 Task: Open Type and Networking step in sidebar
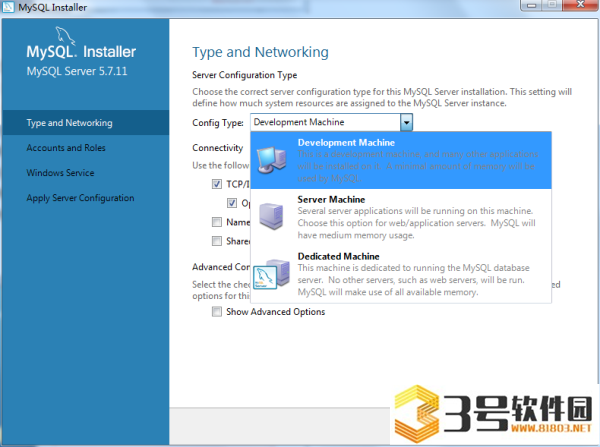click(86, 123)
